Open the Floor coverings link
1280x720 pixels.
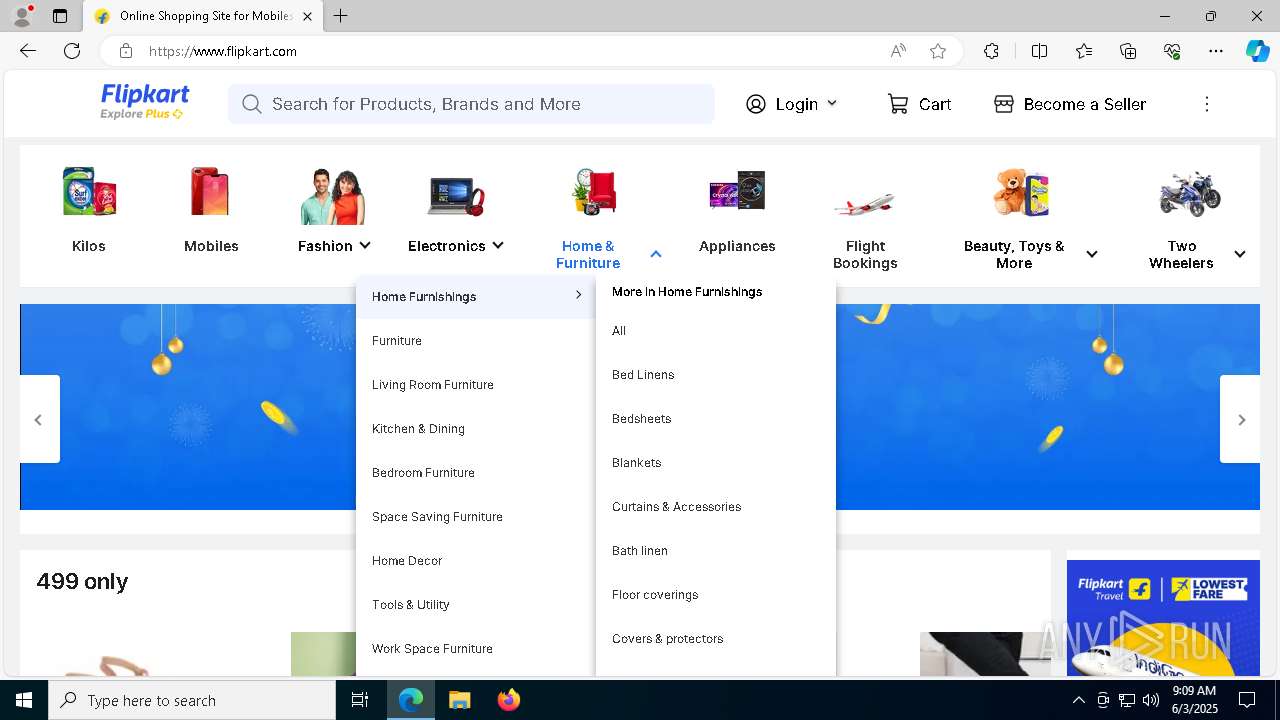655,595
